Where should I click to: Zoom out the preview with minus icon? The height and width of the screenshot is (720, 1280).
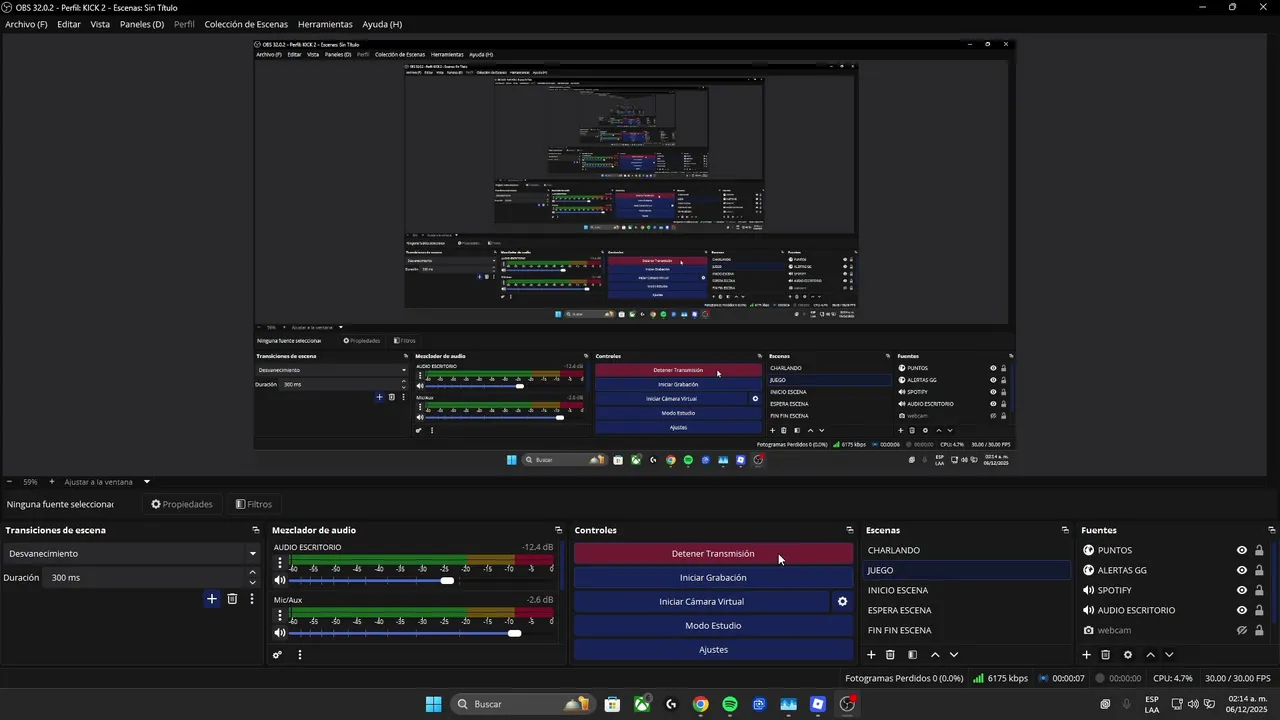point(9,482)
